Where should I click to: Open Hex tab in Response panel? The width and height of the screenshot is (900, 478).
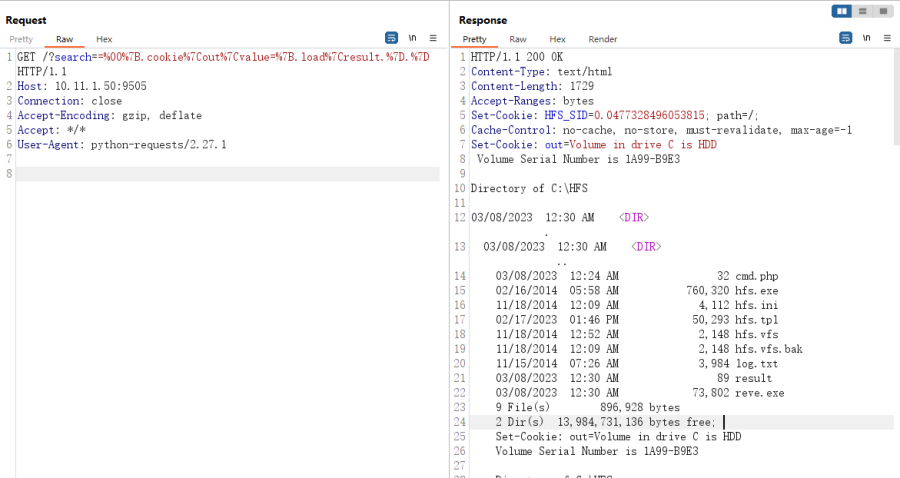point(557,39)
